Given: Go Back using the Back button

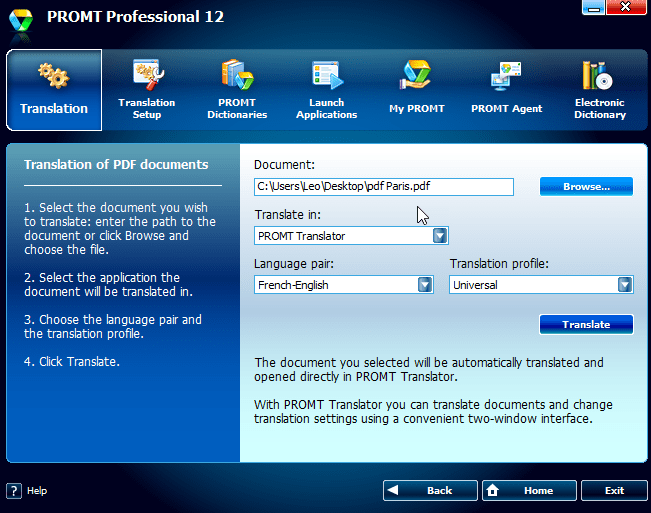Looking at the screenshot, I should (x=430, y=491).
